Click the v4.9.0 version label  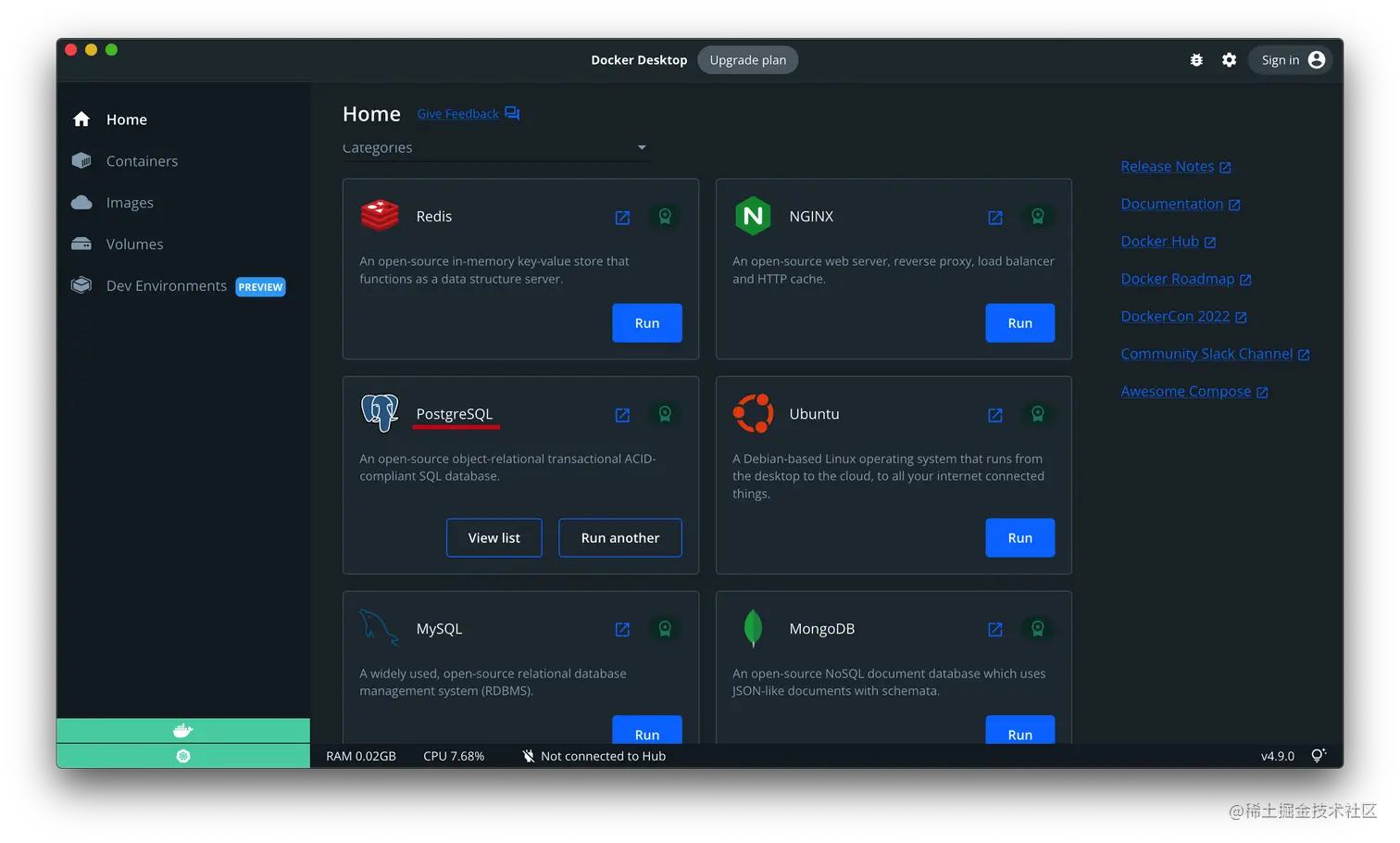click(1278, 757)
